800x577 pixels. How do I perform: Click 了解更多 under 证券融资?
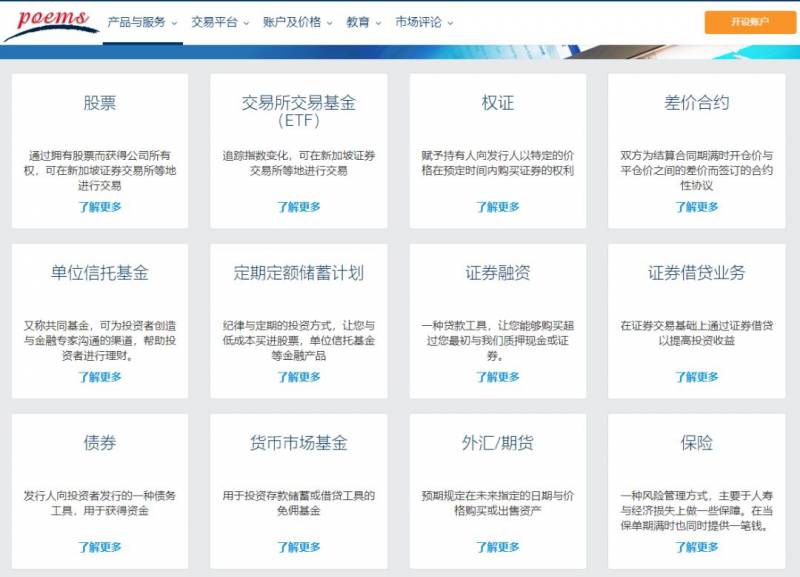(x=498, y=377)
